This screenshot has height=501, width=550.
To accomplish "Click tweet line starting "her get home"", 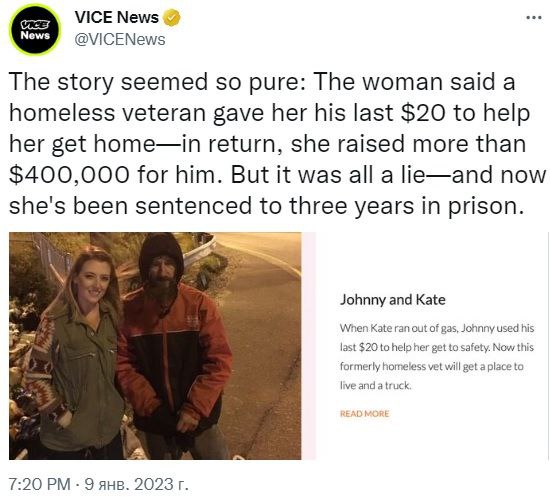I will pyautogui.click(x=267, y=144).
